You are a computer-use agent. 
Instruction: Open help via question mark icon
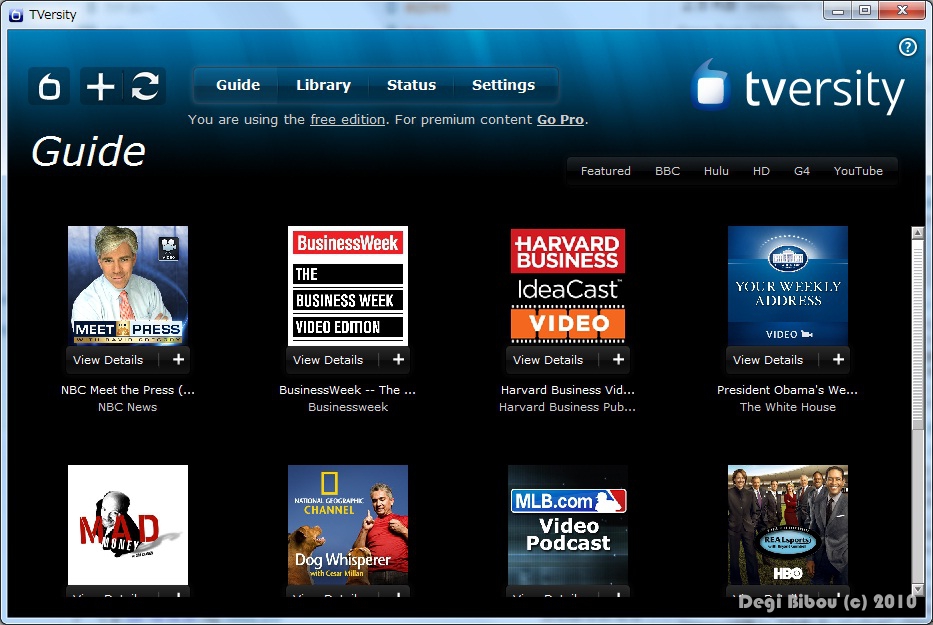click(907, 47)
